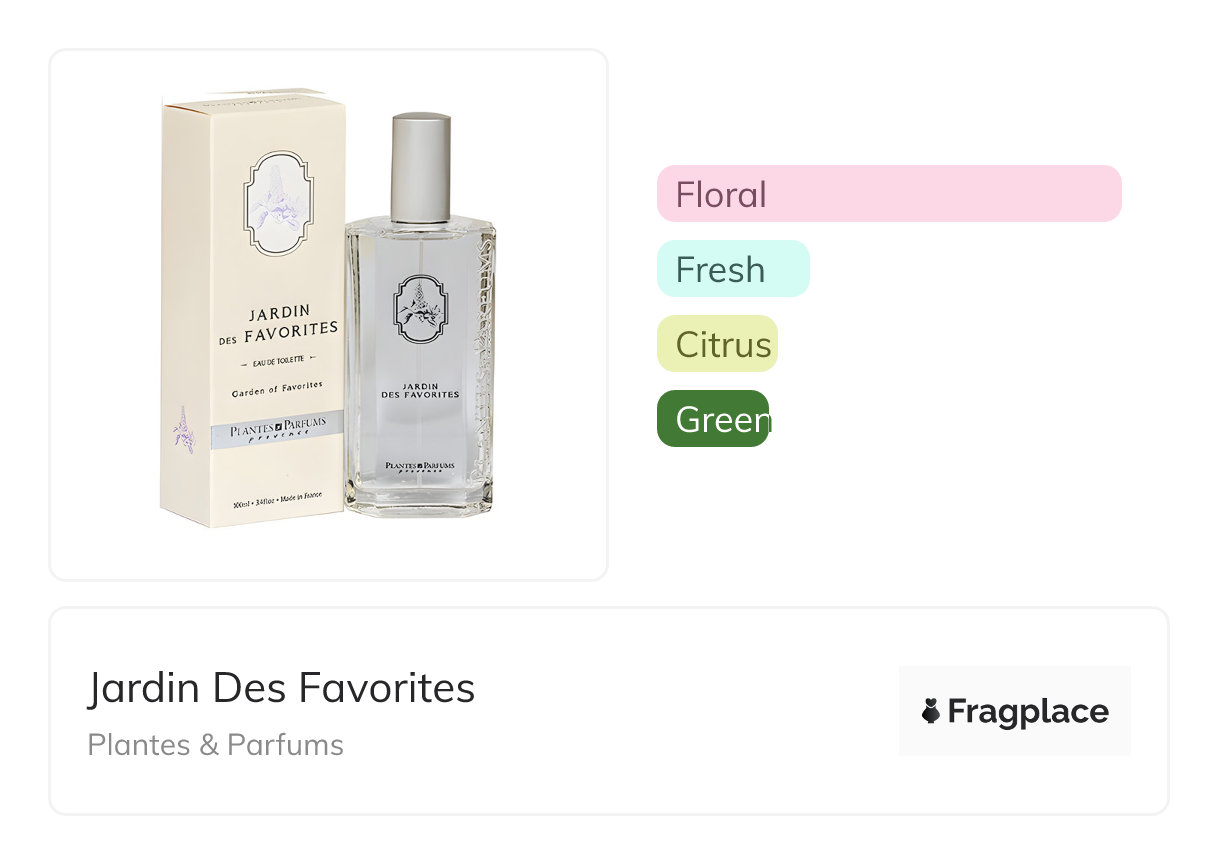
Task: Click the Eau de Toilette text on box
Action: tap(278, 358)
